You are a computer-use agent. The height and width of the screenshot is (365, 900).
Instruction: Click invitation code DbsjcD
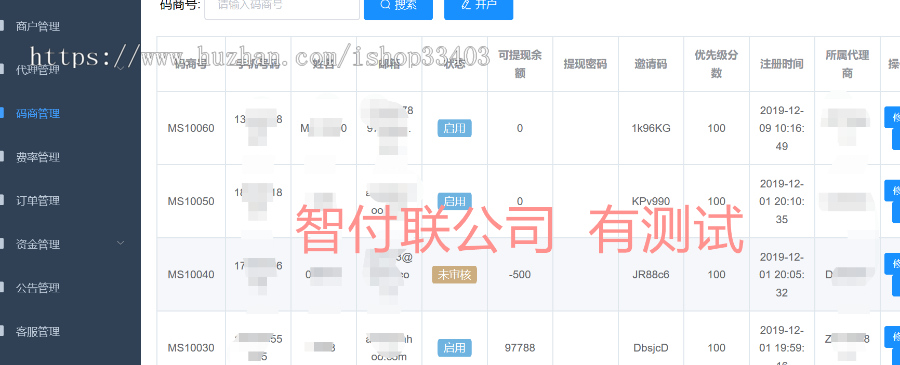[651, 348]
